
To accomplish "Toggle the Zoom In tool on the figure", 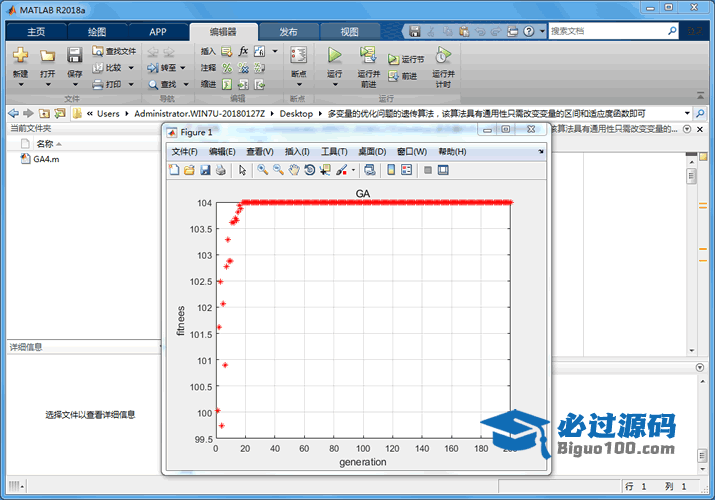I will 262,170.
